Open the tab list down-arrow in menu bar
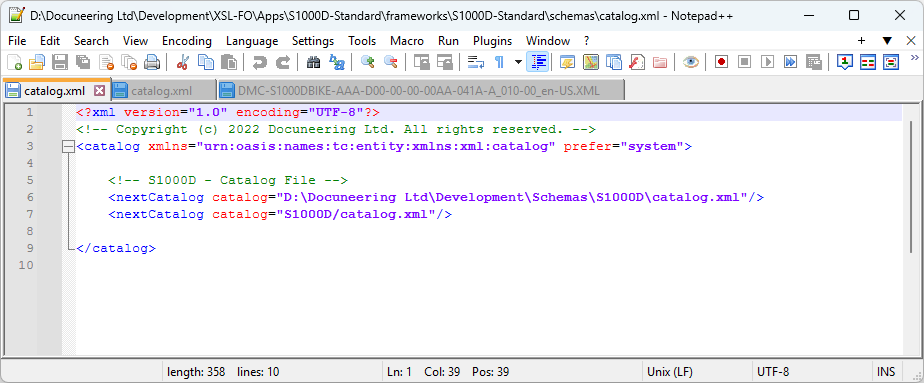The image size is (924, 383). [x=887, y=41]
